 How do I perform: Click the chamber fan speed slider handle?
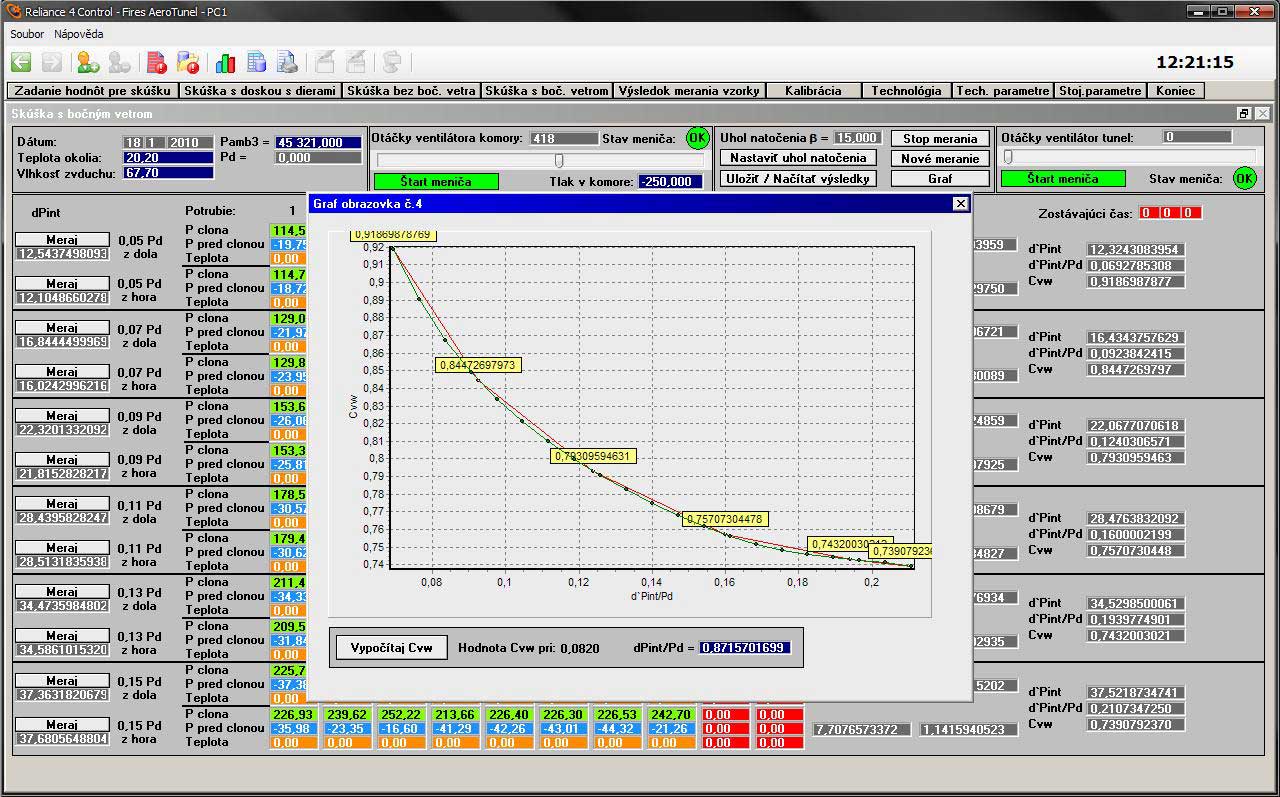[559, 160]
